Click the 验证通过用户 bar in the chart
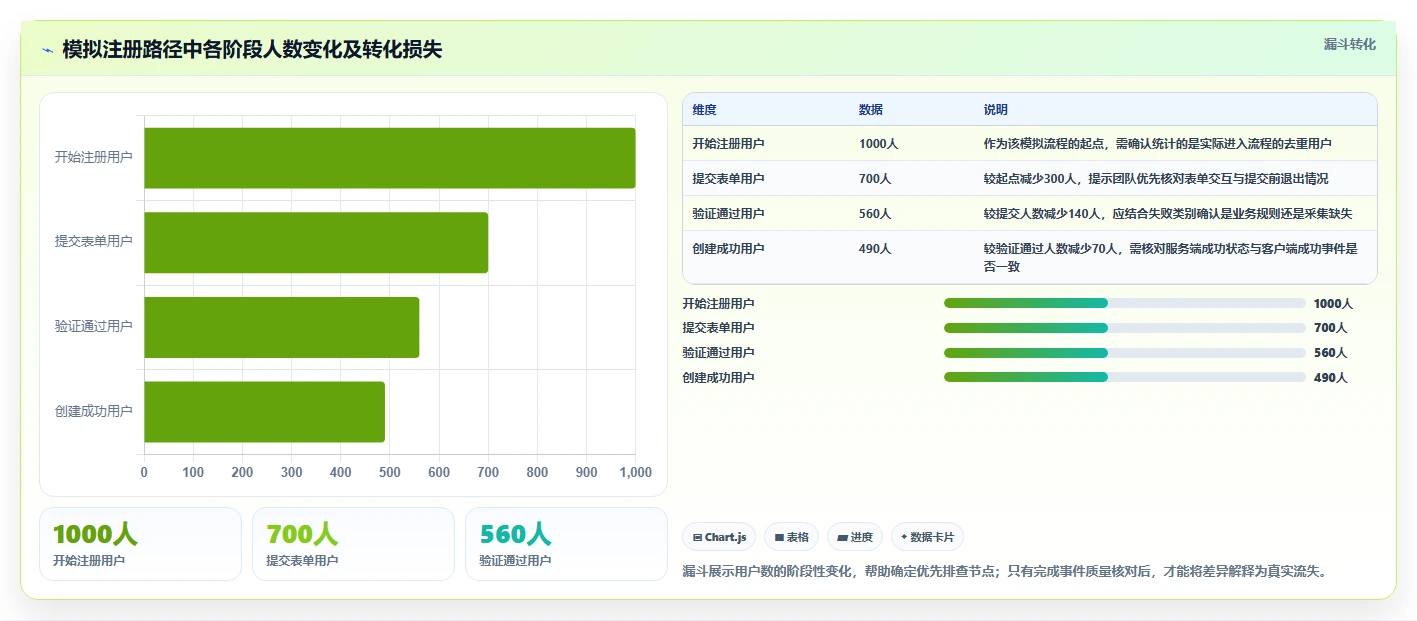 282,327
